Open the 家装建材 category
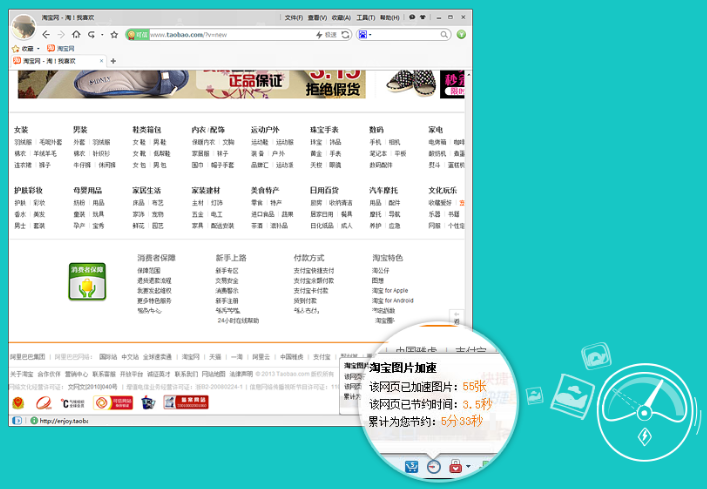 pos(206,190)
